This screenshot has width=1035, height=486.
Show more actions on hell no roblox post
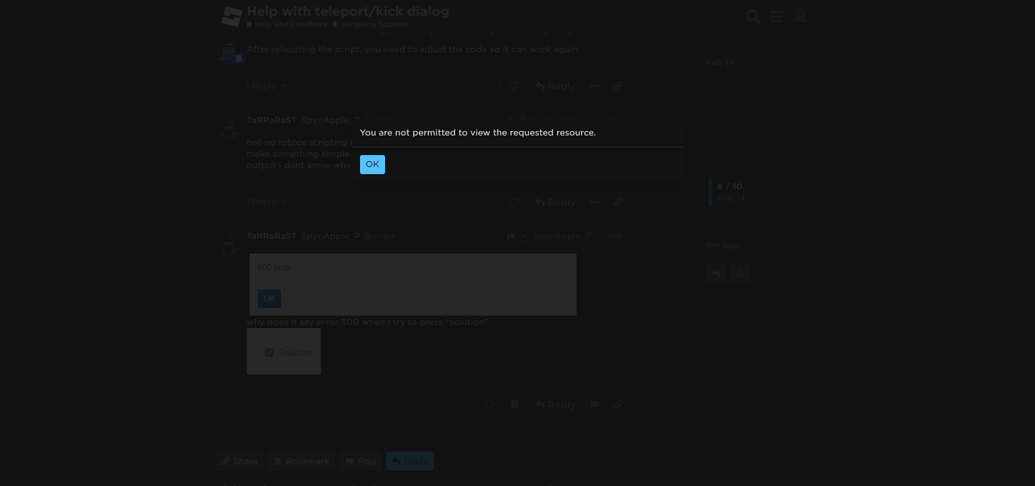click(595, 202)
